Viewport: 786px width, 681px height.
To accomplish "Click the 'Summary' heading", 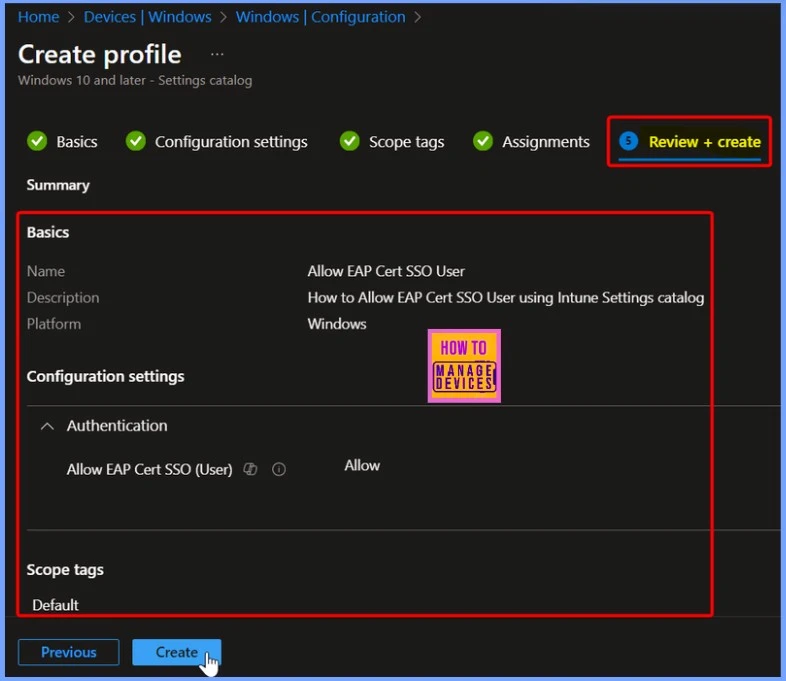I will click(58, 185).
